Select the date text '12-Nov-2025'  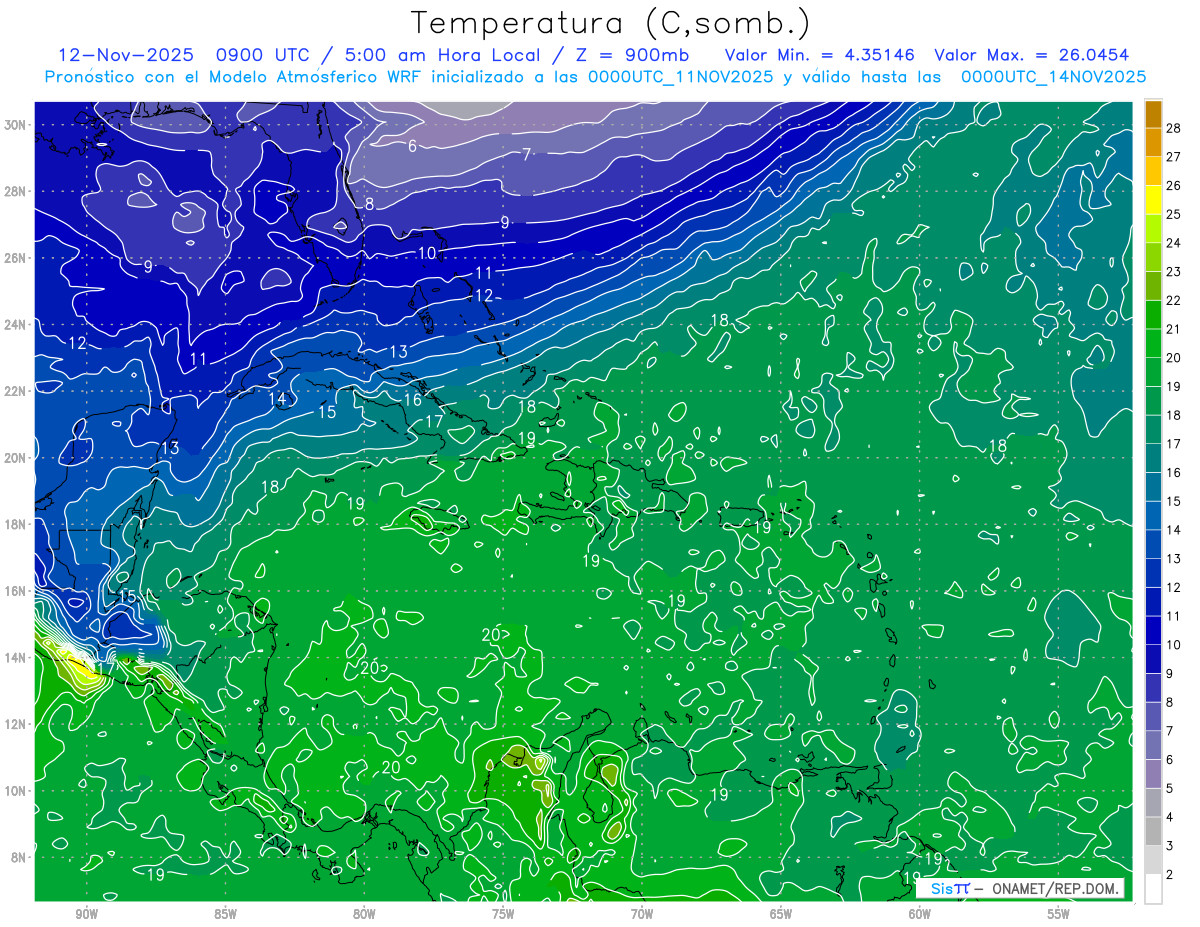coord(126,56)
